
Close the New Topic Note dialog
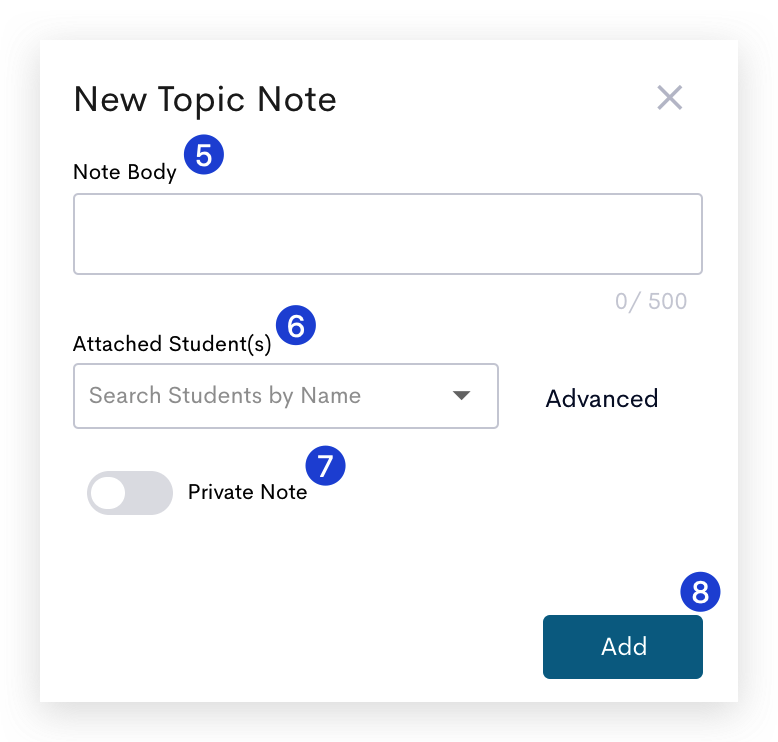pos(669,97)
